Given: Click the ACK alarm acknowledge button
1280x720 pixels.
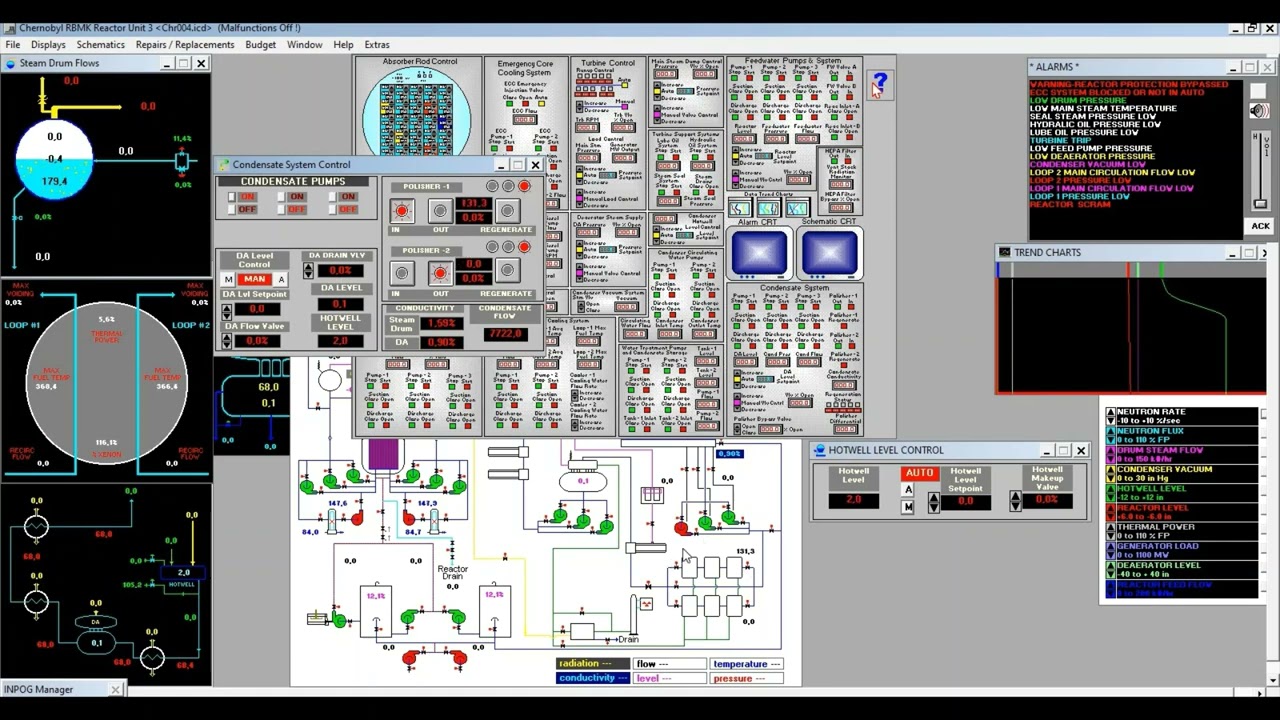Looking at the screenshot, I should click(1260, 226).
